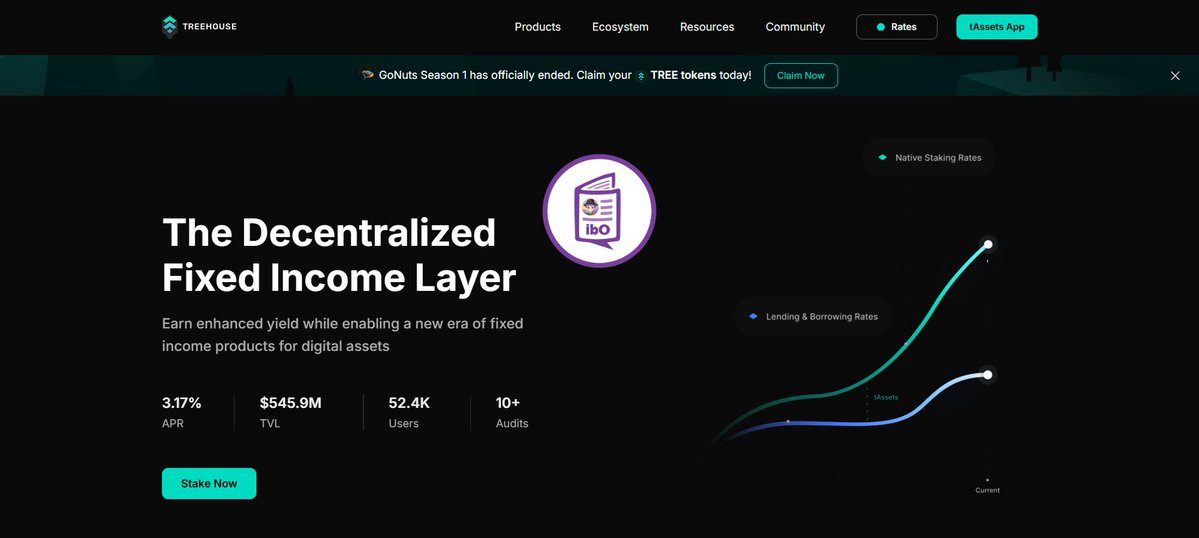Click the 10+ Audits value
Screen dimensions: 1199x538
click(x=508, y=403)
